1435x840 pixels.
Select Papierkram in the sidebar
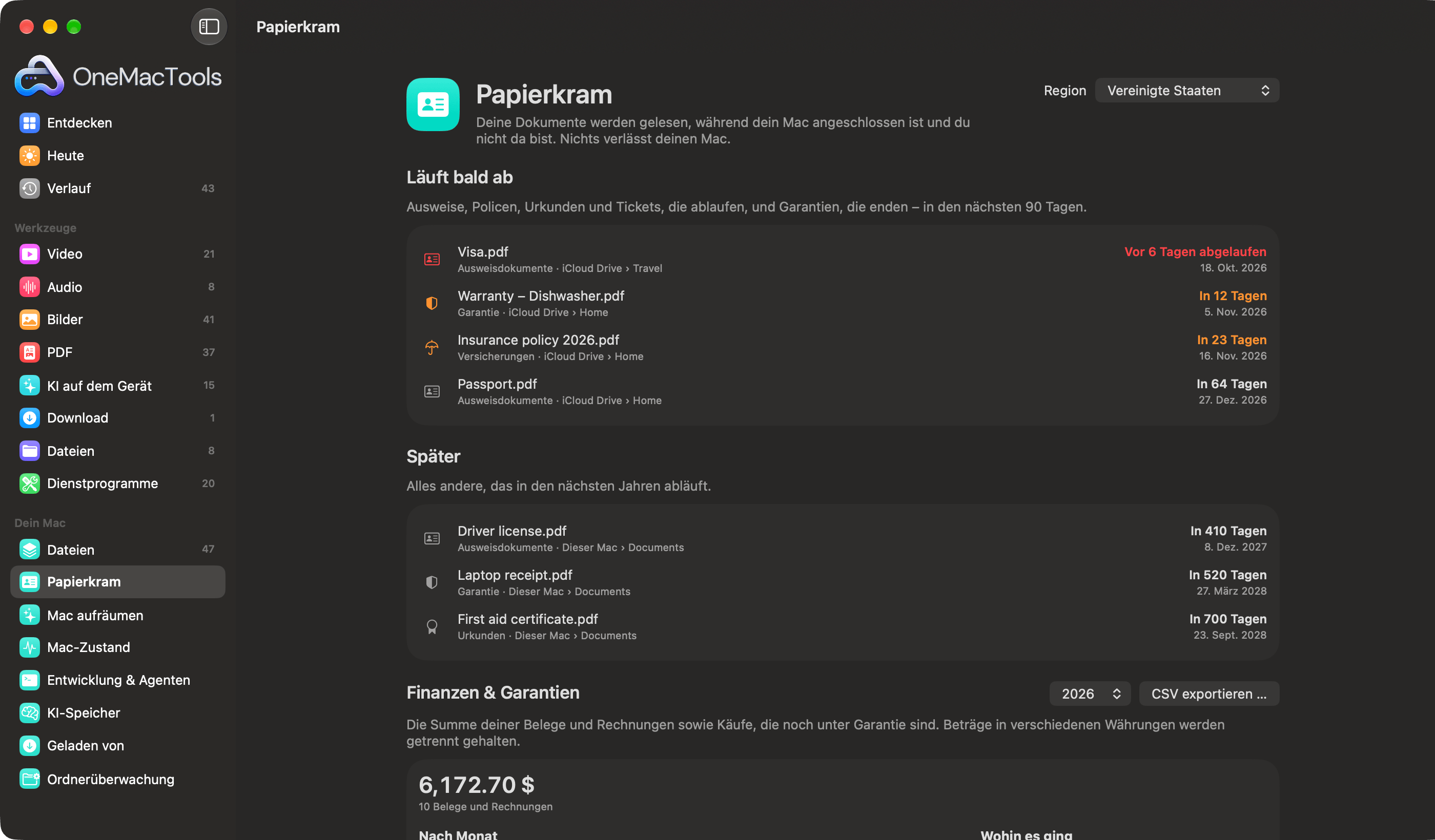coord(118,582)
